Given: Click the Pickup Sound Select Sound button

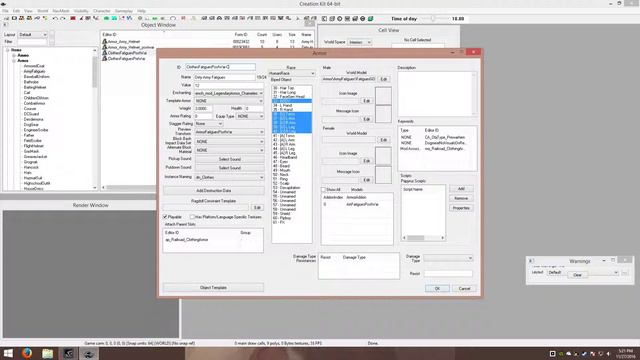Looking at the screenshot, I should pos(229,159).
